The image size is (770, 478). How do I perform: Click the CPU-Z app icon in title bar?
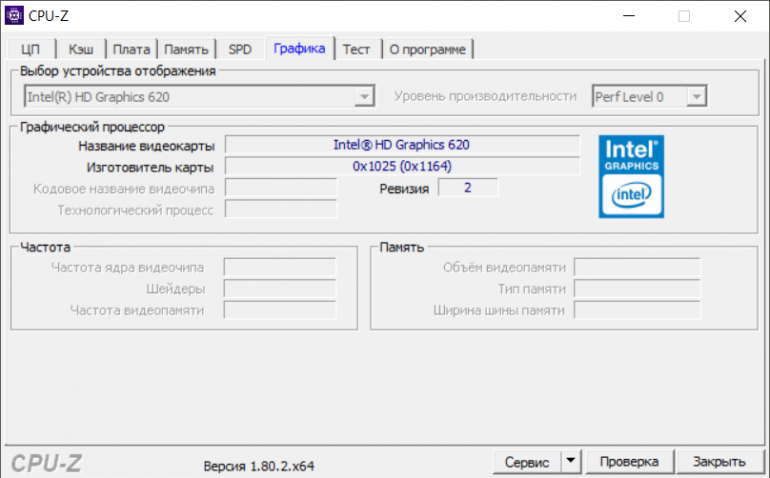coord(14,16)
